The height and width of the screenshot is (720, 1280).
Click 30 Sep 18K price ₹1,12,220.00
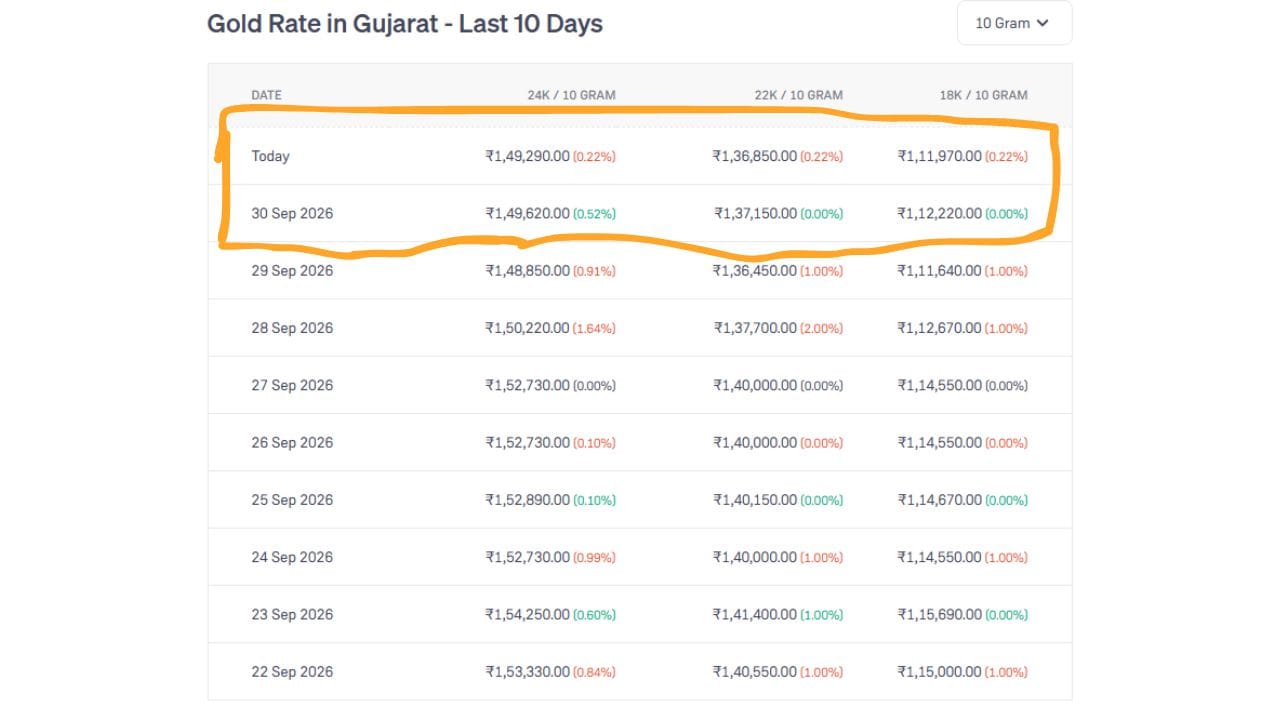(x=940, y=213)
